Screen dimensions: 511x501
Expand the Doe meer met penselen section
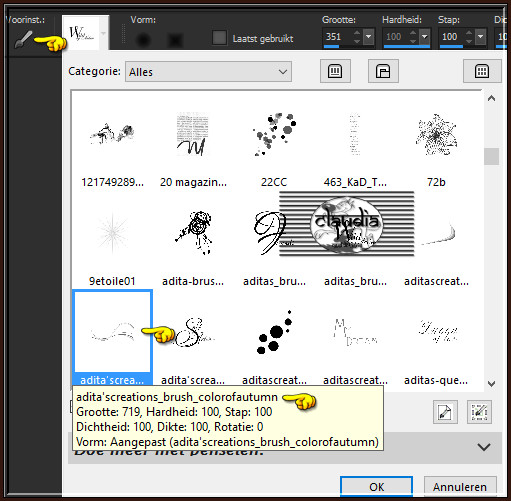(484, 447)
